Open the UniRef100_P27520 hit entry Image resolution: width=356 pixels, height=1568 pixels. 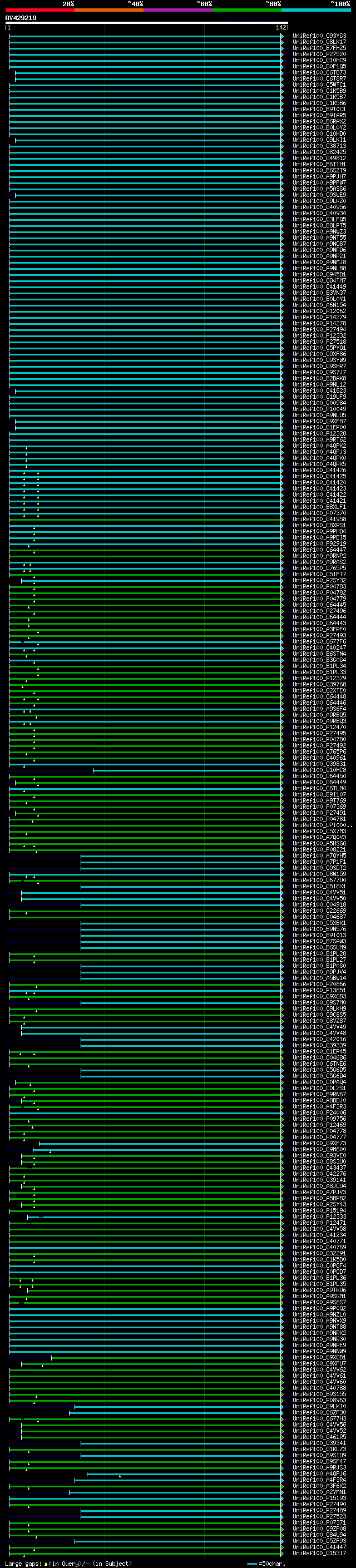(319, 54)
